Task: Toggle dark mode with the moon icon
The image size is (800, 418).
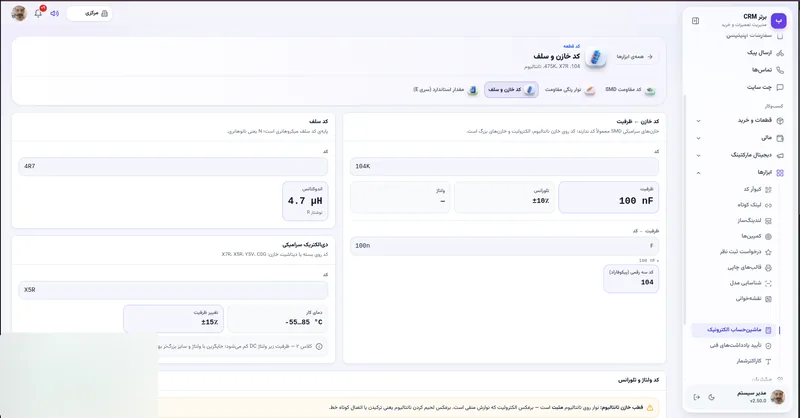Action: [x=711, y=397]
